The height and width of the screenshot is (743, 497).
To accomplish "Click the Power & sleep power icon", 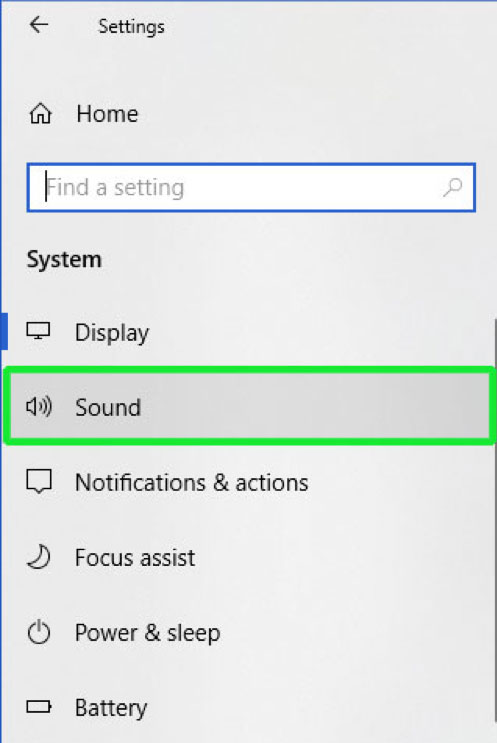I will coord(39,632).
